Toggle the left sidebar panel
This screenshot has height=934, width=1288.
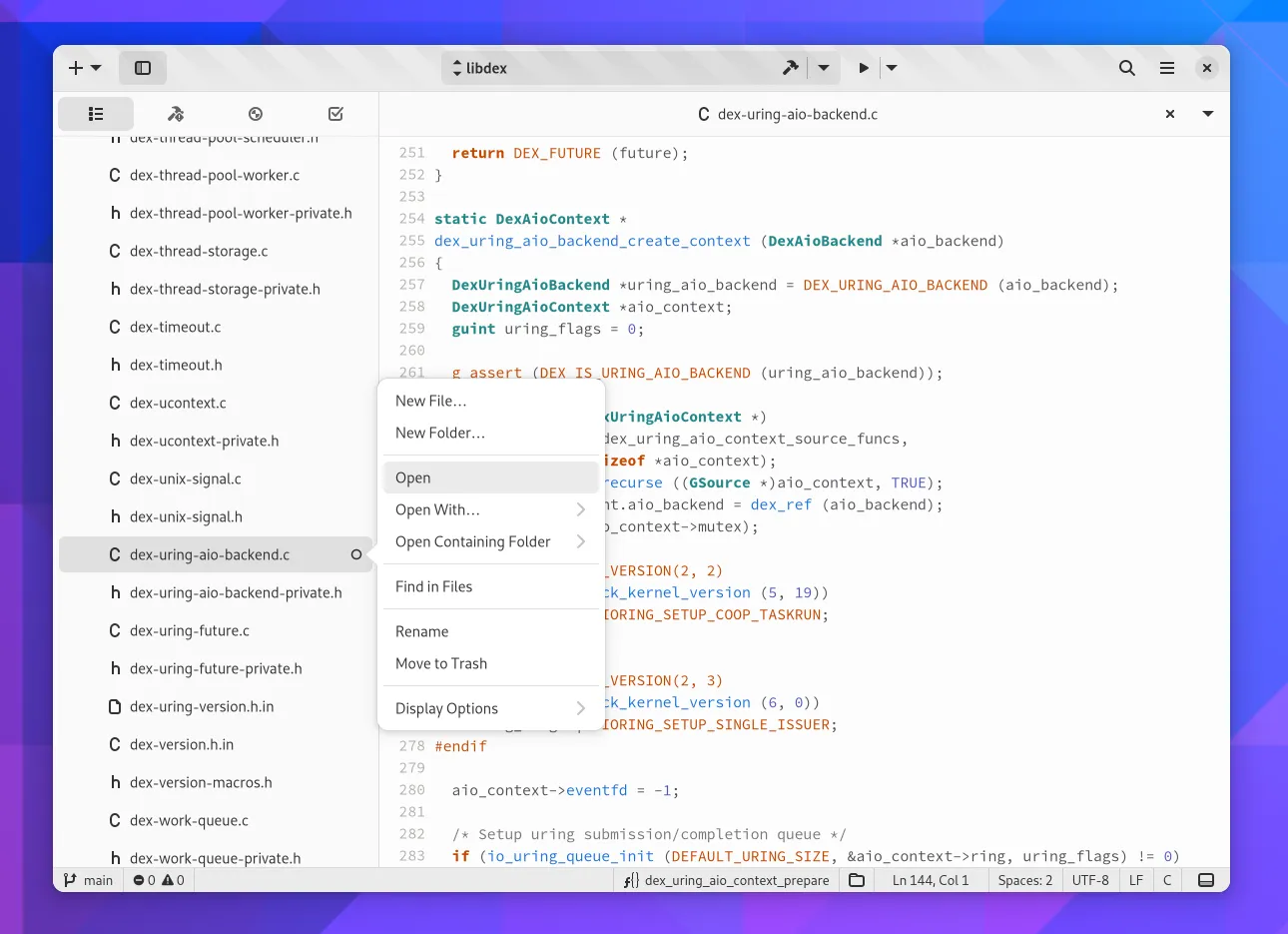(143, 68)
